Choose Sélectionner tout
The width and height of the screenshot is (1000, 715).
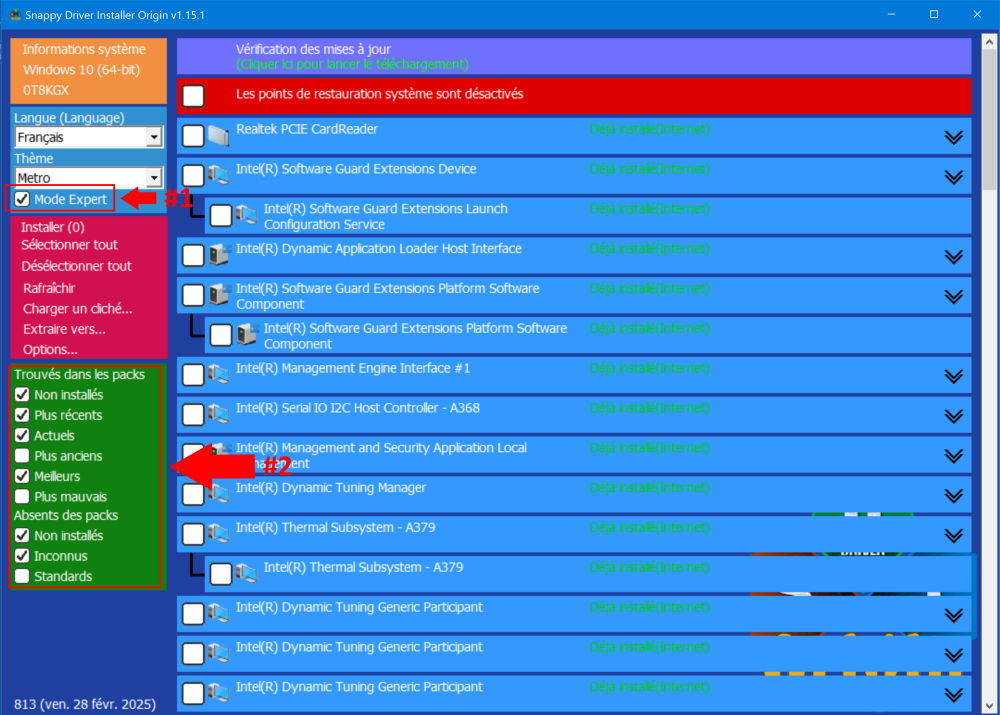(x=69, y=245)
